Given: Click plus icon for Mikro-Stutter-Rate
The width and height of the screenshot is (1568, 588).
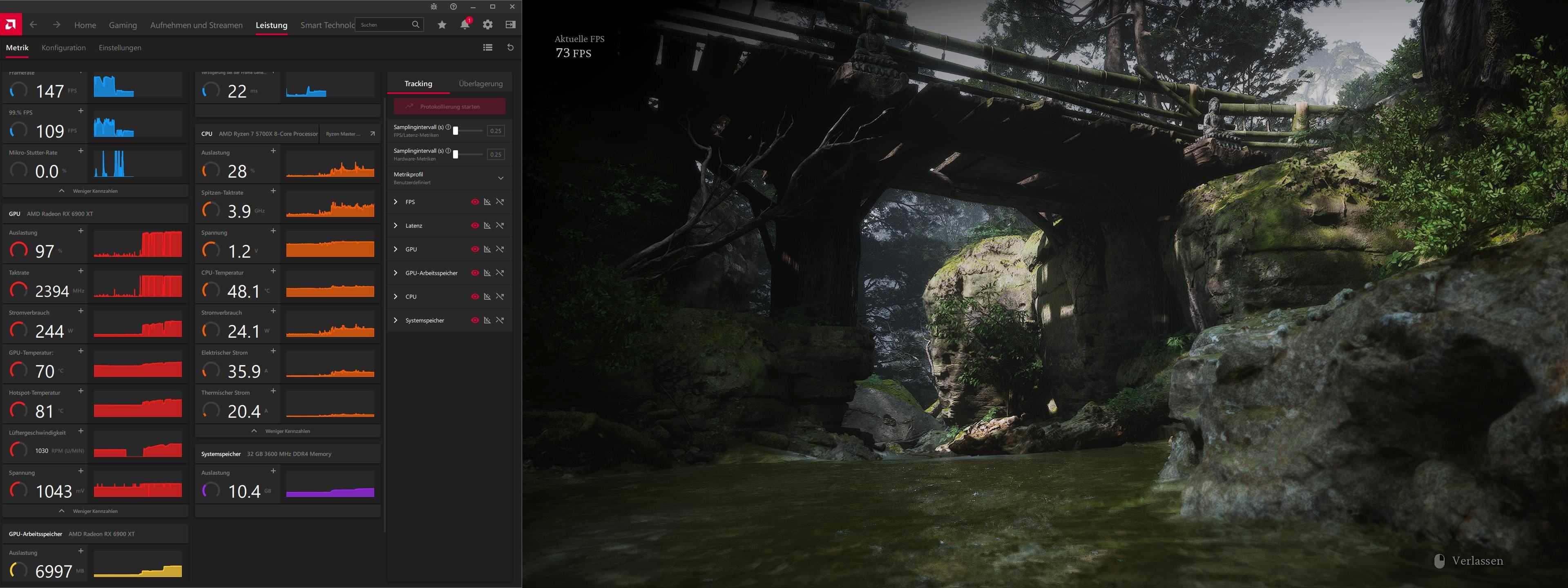Looking at the screenshot, I should pos(80,151).
